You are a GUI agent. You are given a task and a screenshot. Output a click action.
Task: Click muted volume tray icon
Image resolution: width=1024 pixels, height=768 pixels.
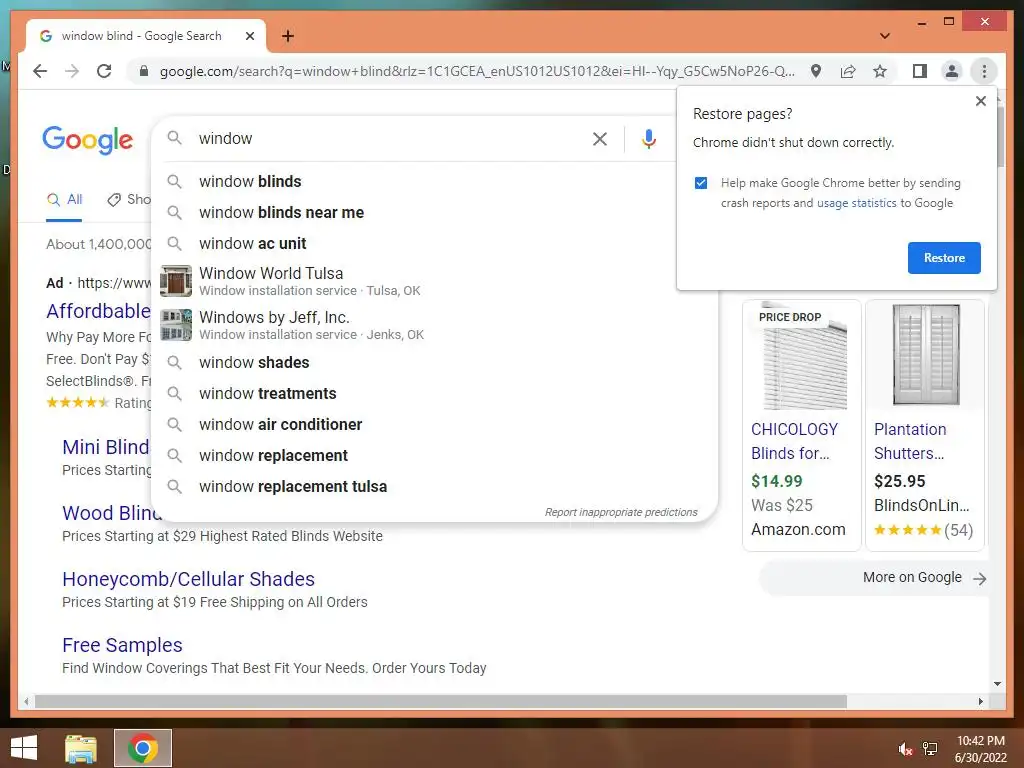click(x=905, y=748)
